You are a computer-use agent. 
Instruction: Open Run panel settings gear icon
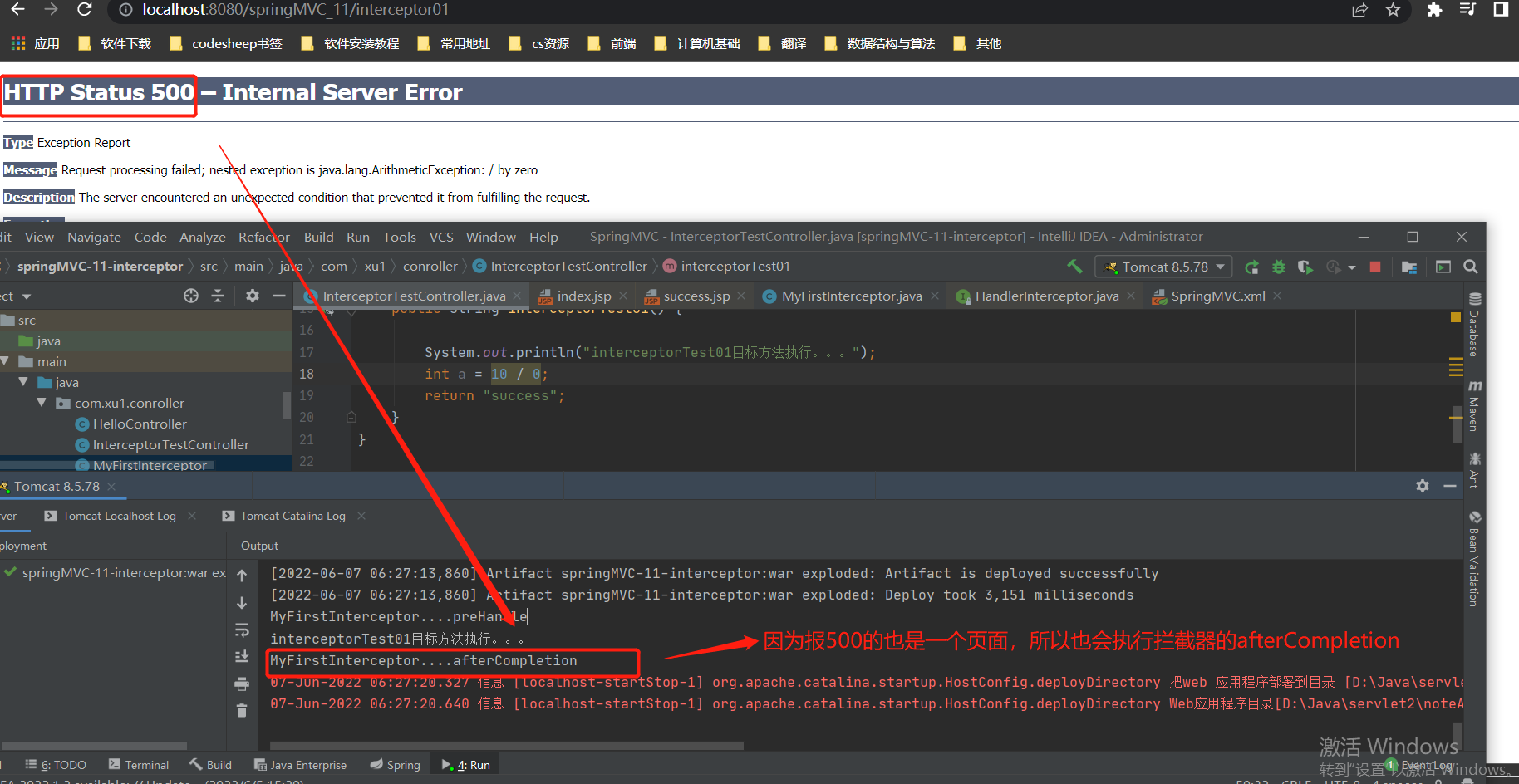point(1423,486)
